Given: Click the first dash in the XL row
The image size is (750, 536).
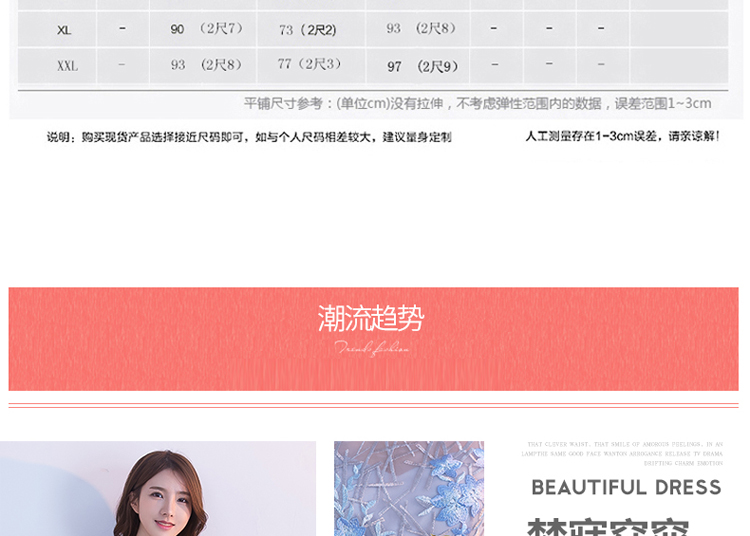Looking at the screenshot, I should (122, 29).
